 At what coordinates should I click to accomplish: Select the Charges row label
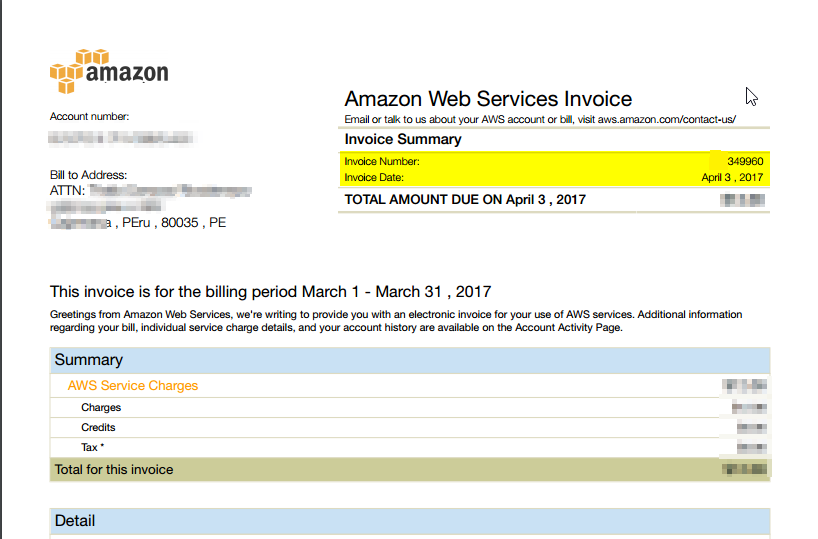(x=101, y=408)
